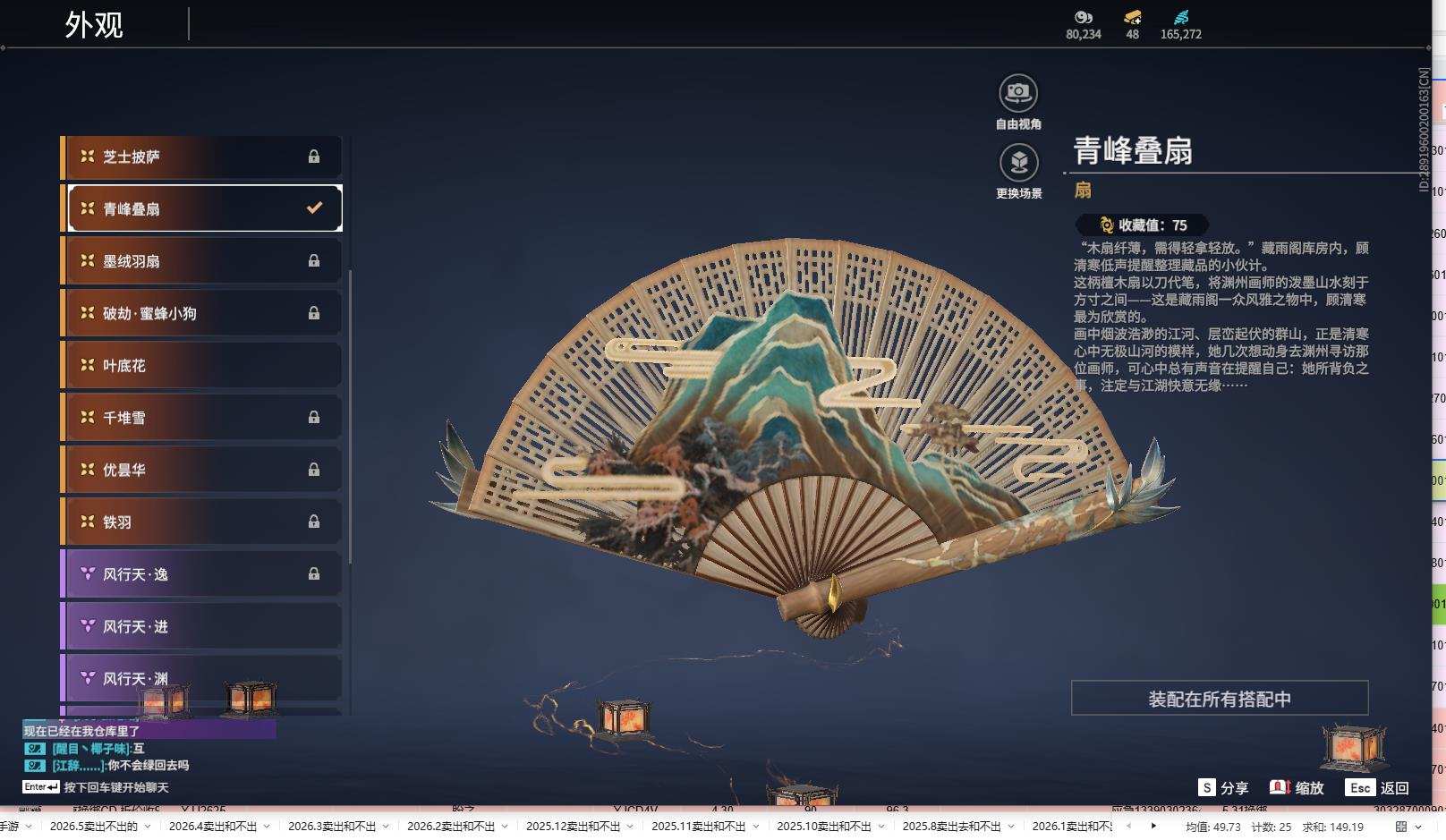Open dropdown arrow on 2026.4卖出和不出 tab
Image resolution: width=1446 pixels, height=840 pixels.
pos(268,826)
